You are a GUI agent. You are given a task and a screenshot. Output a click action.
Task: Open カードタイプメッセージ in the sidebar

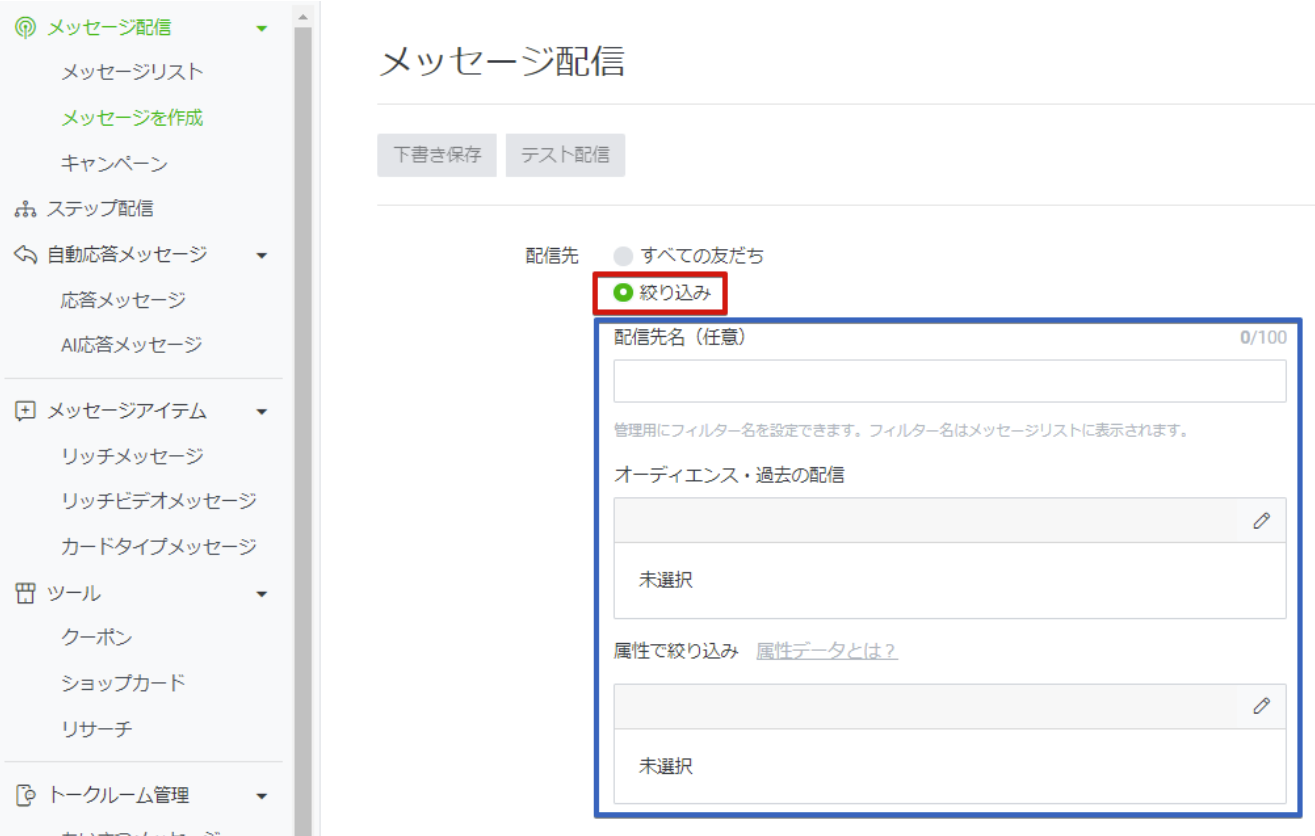(159, 547)
